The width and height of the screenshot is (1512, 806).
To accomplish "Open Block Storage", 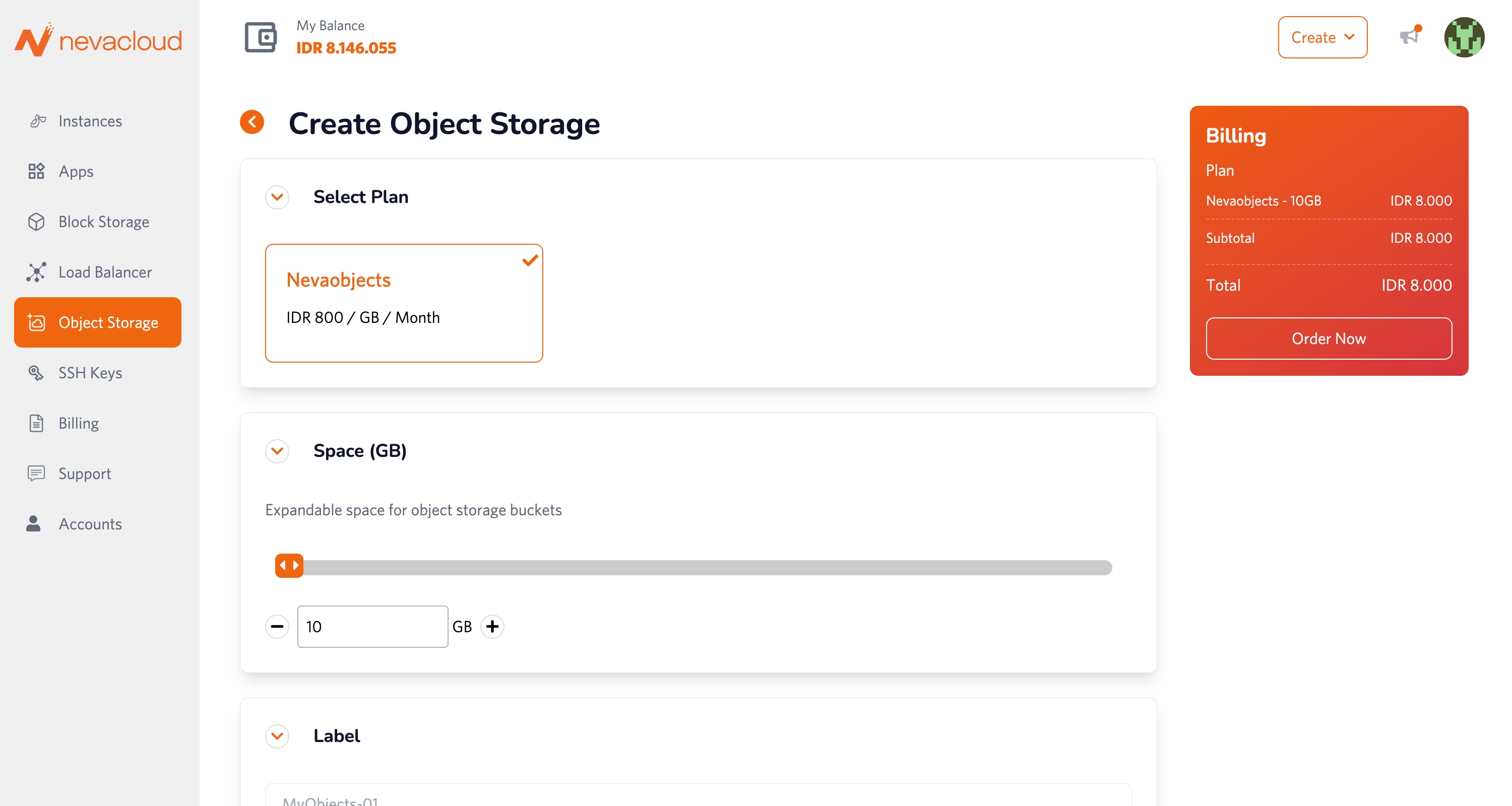I will pos(103,222).
